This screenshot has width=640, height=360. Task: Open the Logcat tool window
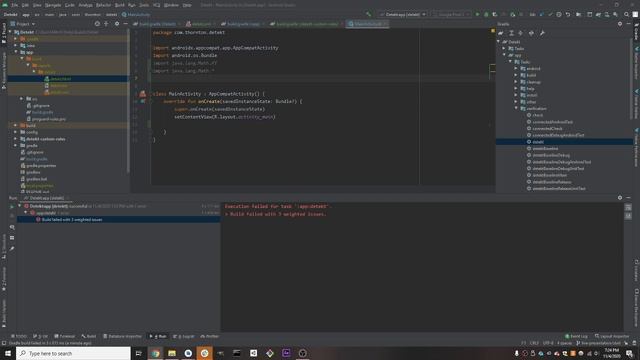(x=184, y=336)
